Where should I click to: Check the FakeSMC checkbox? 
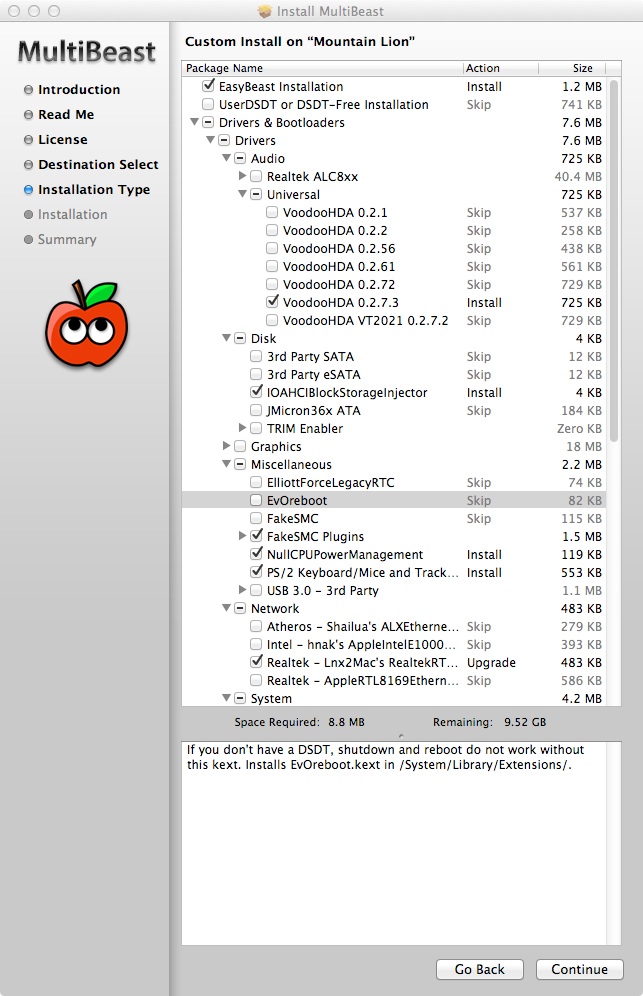256,518
